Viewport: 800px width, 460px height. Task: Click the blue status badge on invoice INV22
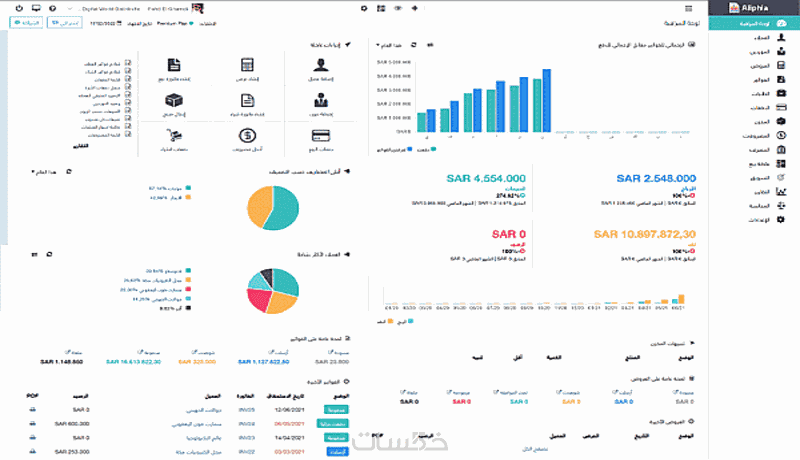point(337,452)
